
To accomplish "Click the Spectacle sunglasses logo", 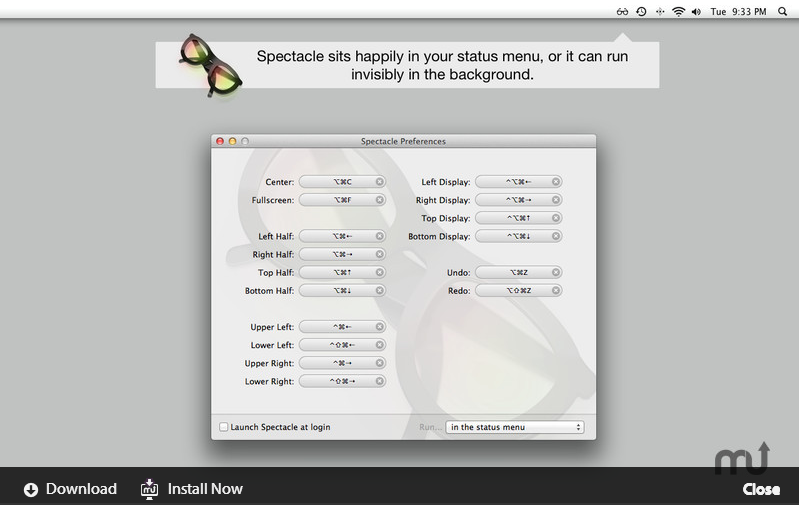I will 210,65.
